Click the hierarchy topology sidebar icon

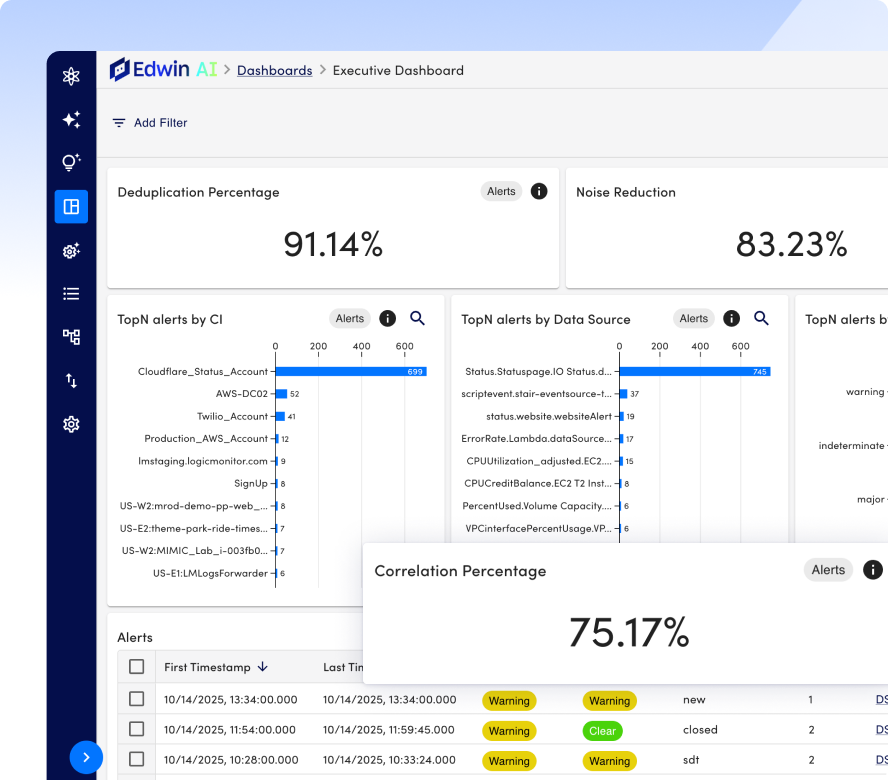pyautogui.click(x=71, y=337)
